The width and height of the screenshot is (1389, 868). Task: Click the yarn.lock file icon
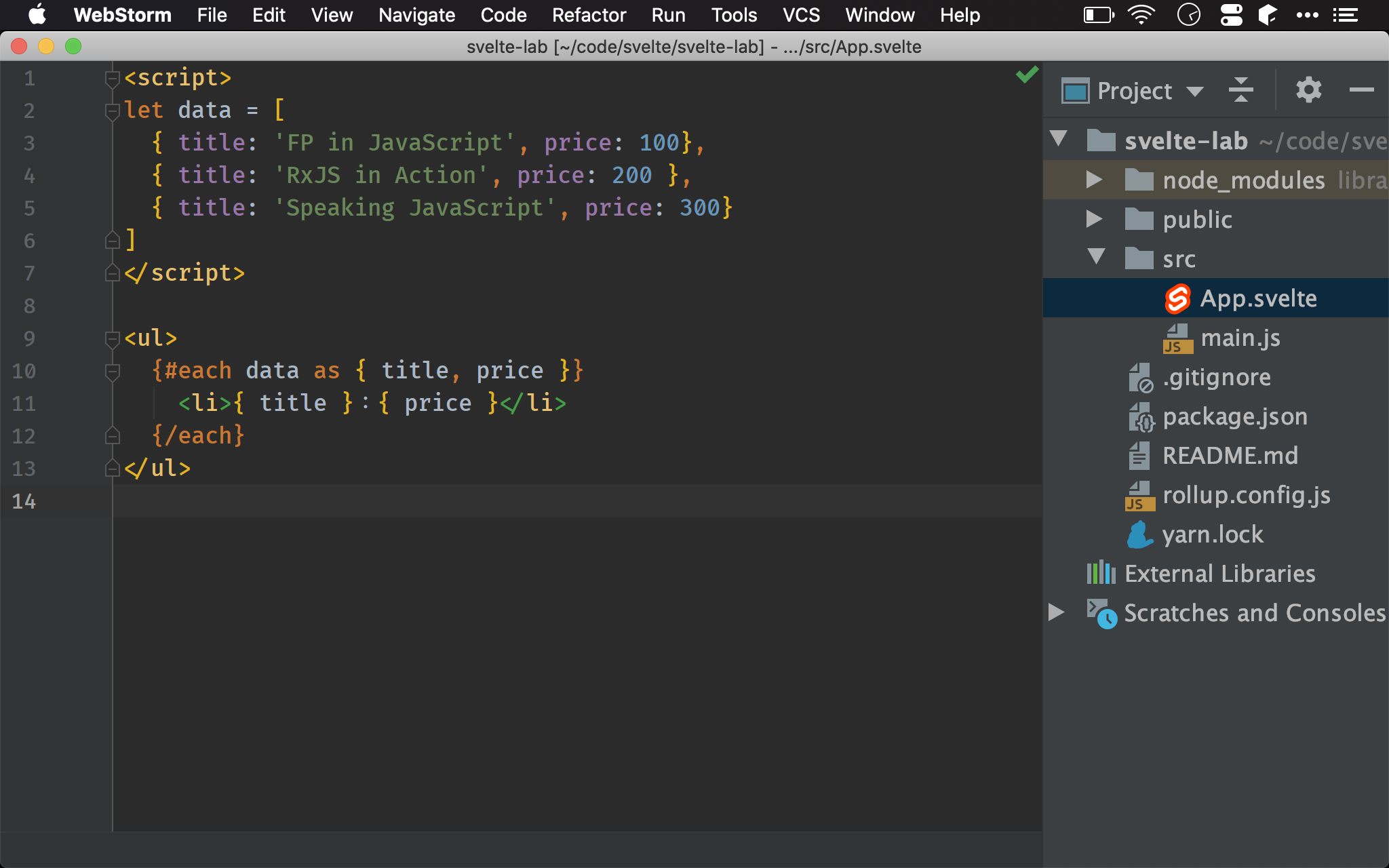click(1139, 534)
